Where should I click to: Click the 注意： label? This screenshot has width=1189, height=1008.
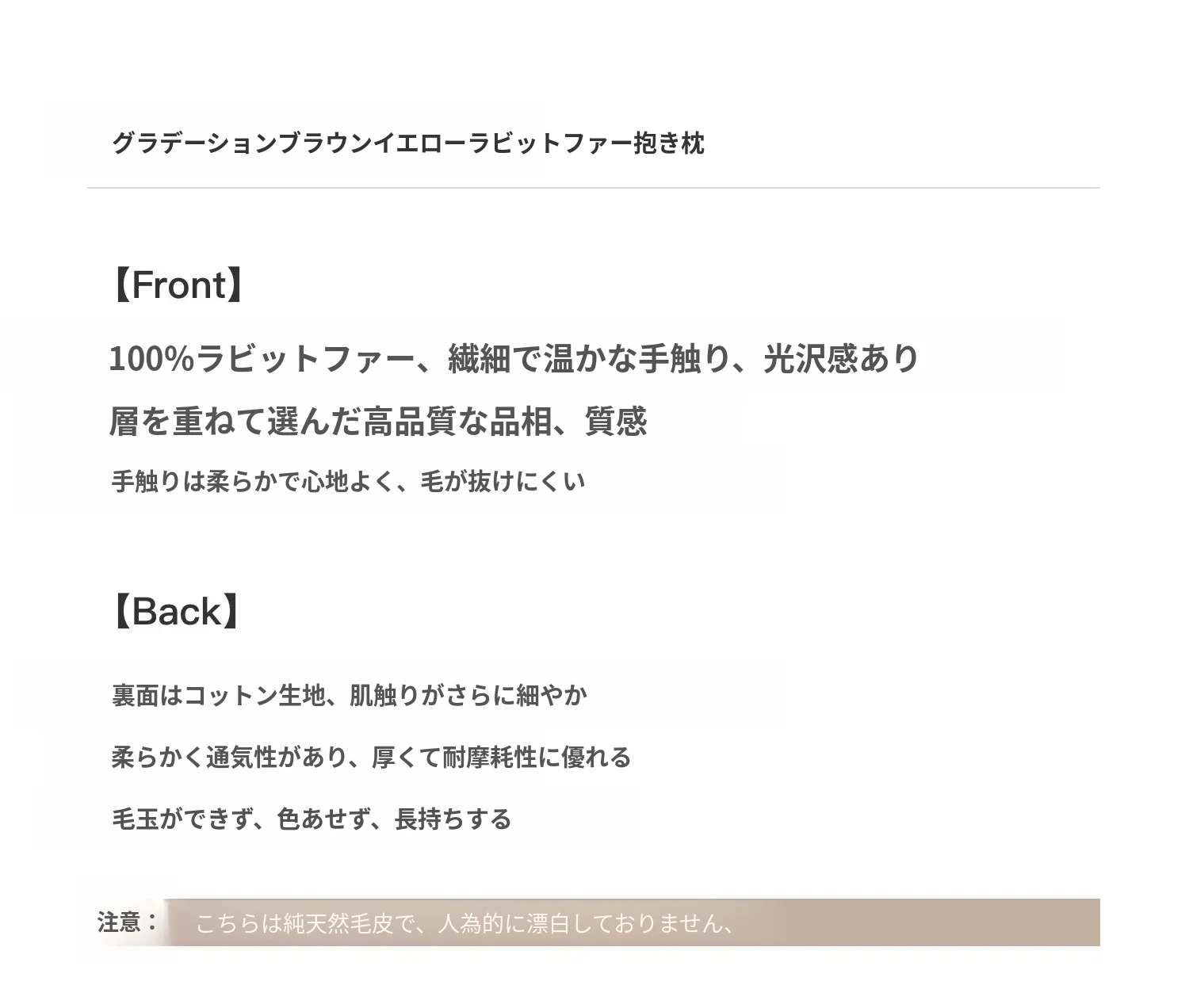click(128, 922)
